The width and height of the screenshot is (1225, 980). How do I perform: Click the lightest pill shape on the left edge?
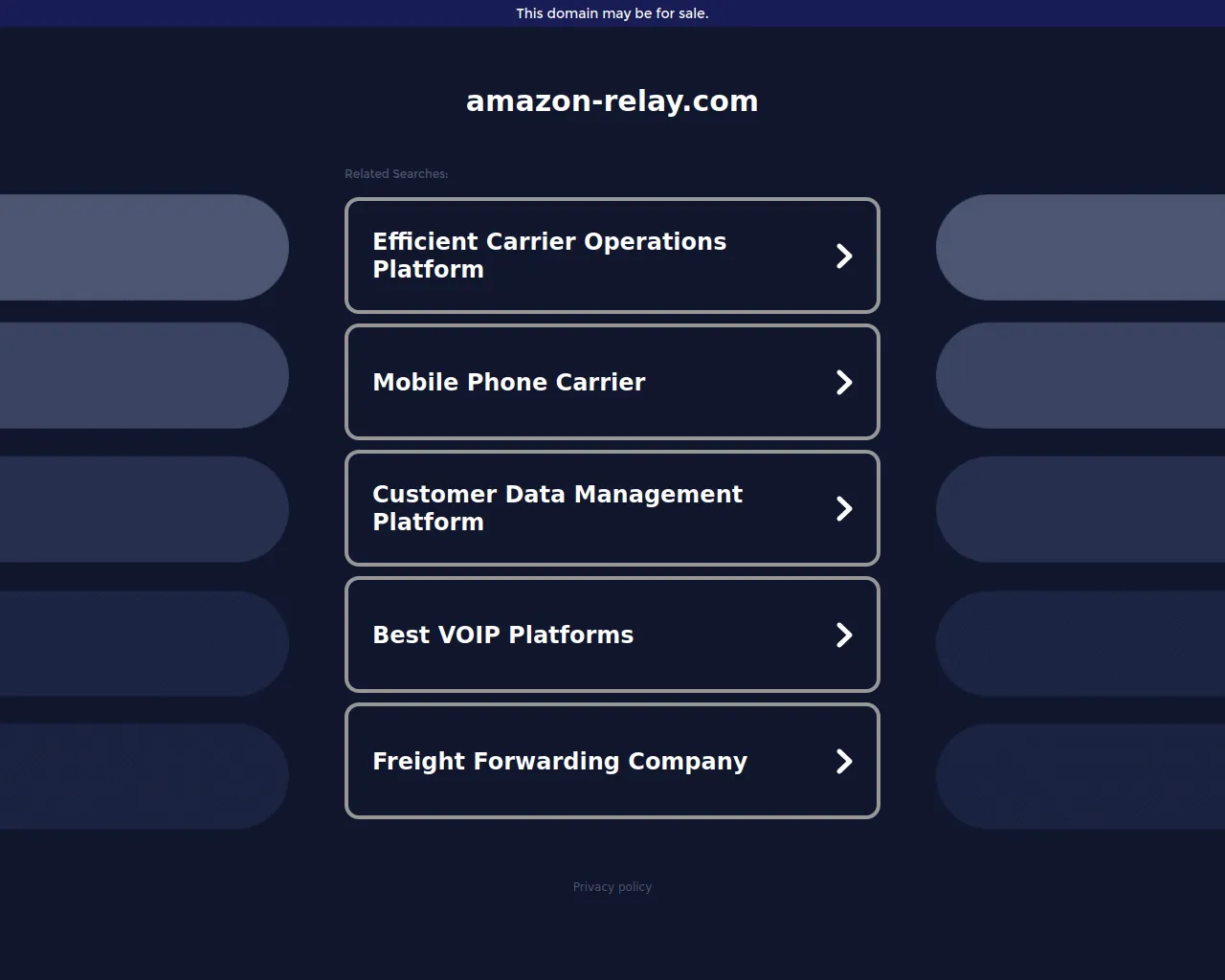tap(144, 247)
